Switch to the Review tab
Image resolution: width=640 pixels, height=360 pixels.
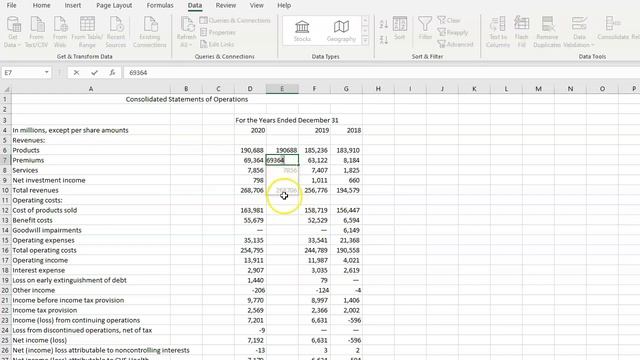(x=226, y=5)
